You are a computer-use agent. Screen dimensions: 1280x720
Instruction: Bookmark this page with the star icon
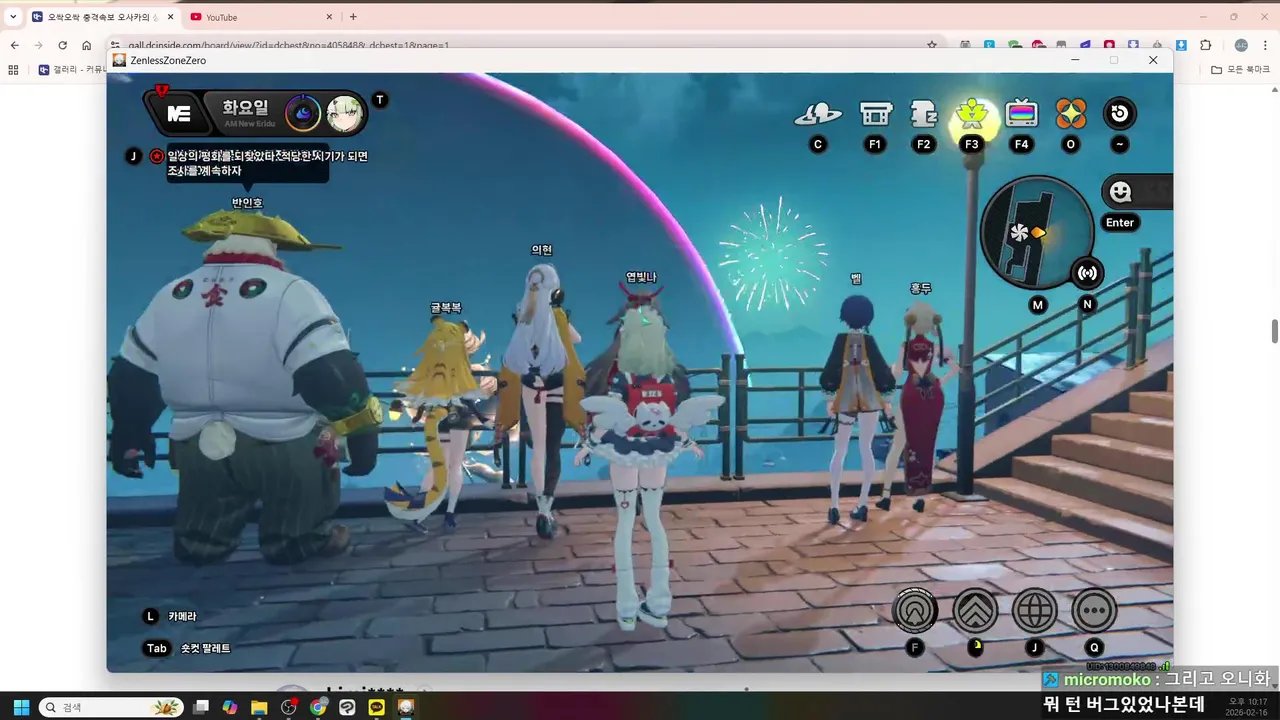coord(932,45)
